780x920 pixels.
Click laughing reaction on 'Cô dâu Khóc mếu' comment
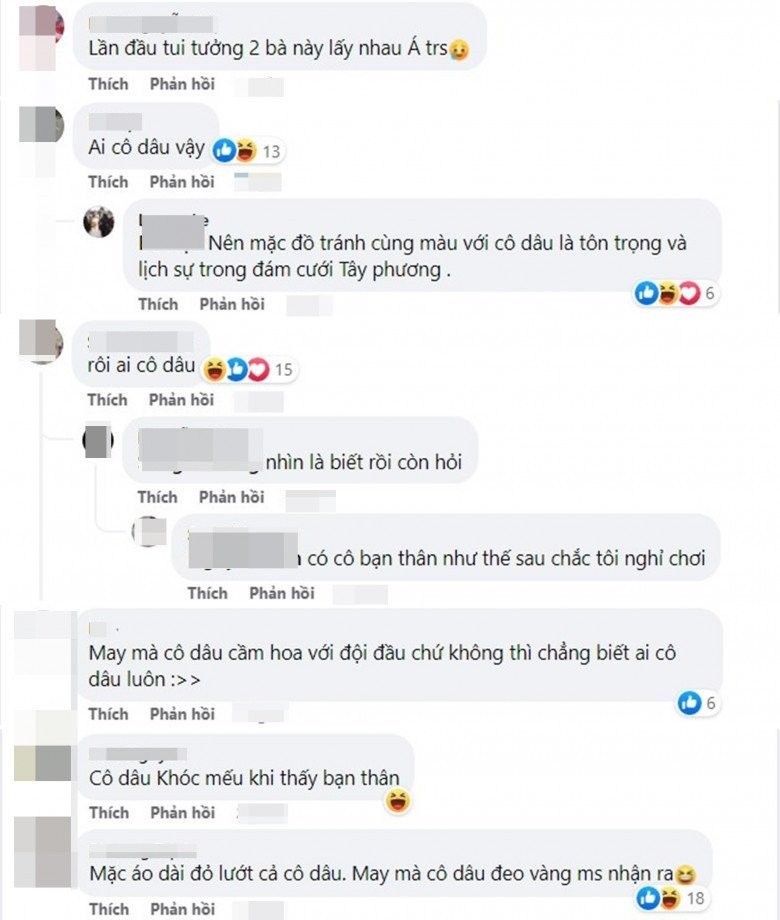(x=397, y=800)
